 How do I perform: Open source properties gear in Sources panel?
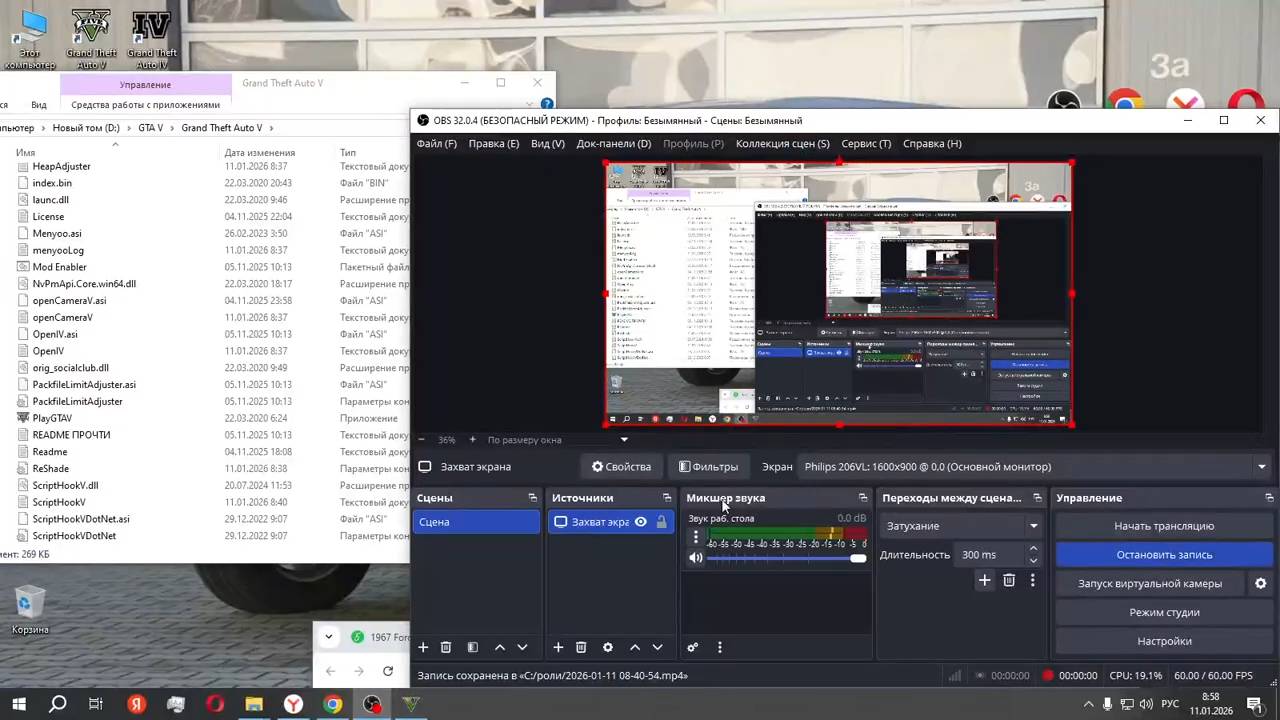(x=607, y=648)
